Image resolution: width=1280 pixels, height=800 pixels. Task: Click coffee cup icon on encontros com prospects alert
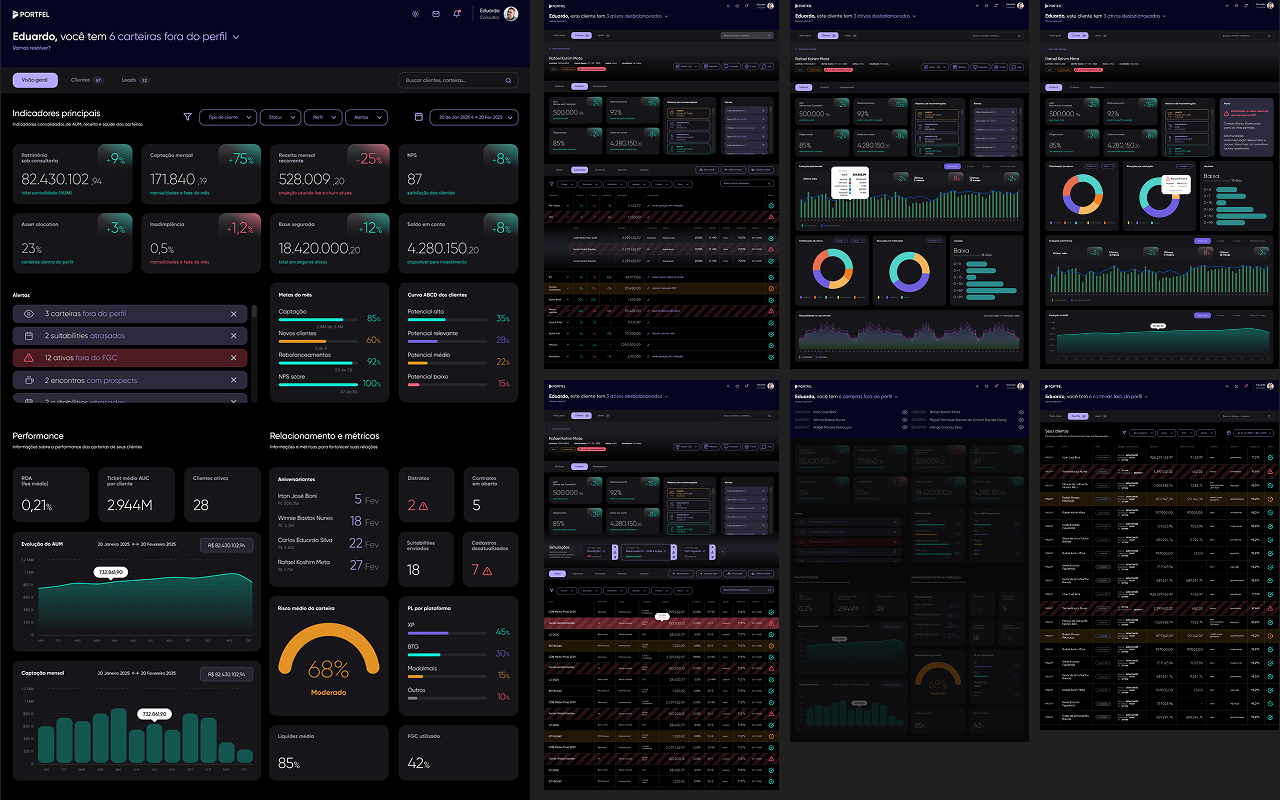pos(28,380)
